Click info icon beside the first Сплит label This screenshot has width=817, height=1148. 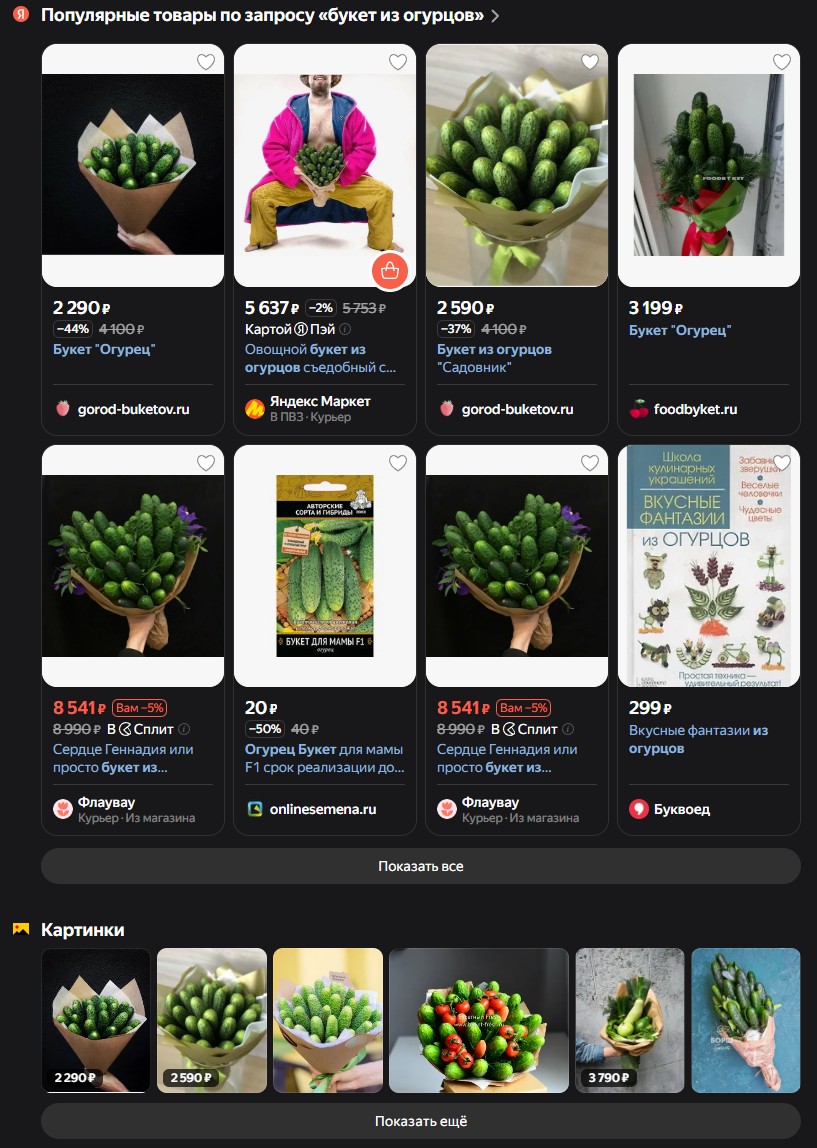tap(184, 729)
